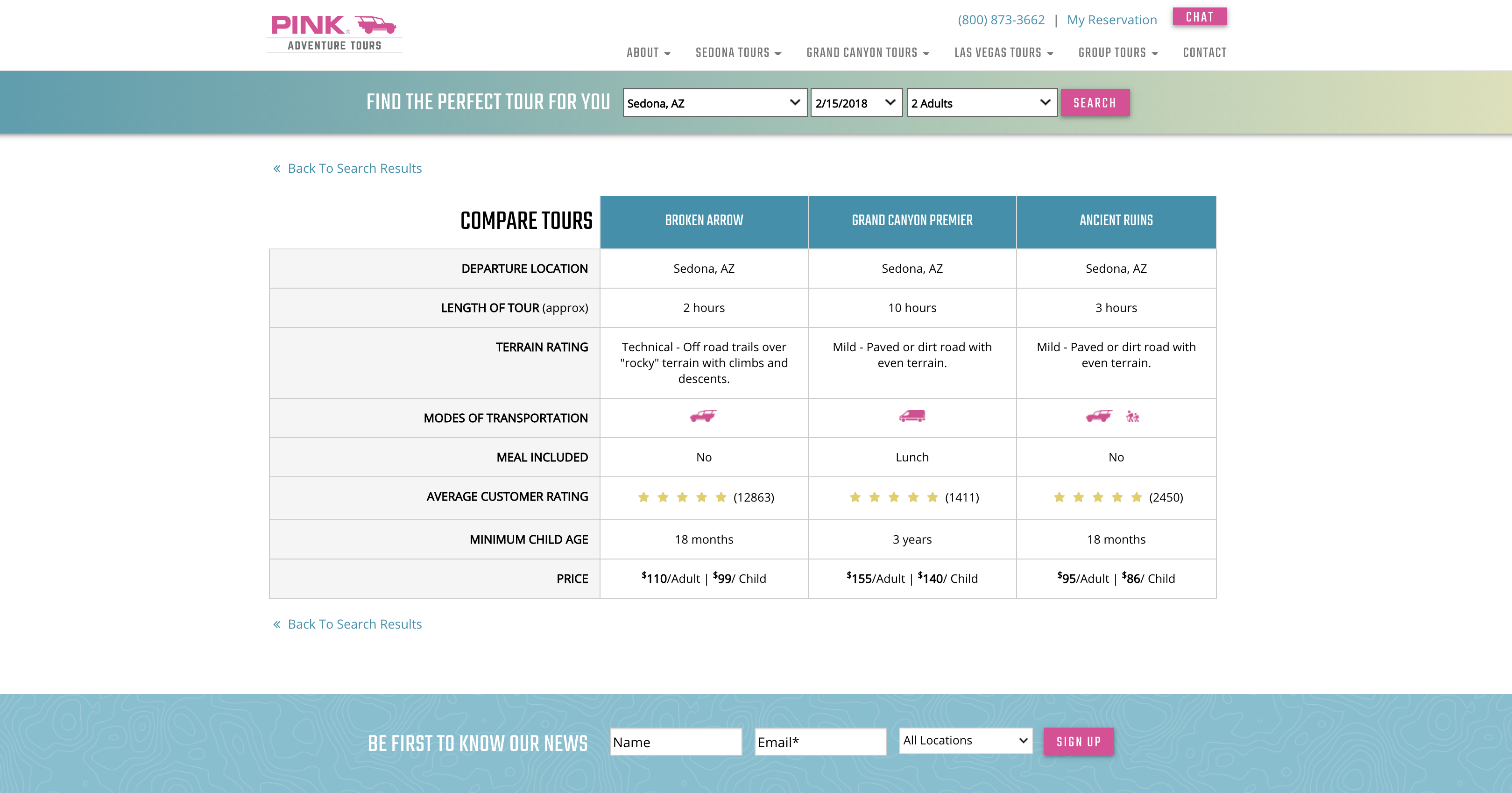The image size is (1512, 793).
Task: Click the Grand Canyon Premier star rating
Action: pyautogui.click(x=893, y=497)
